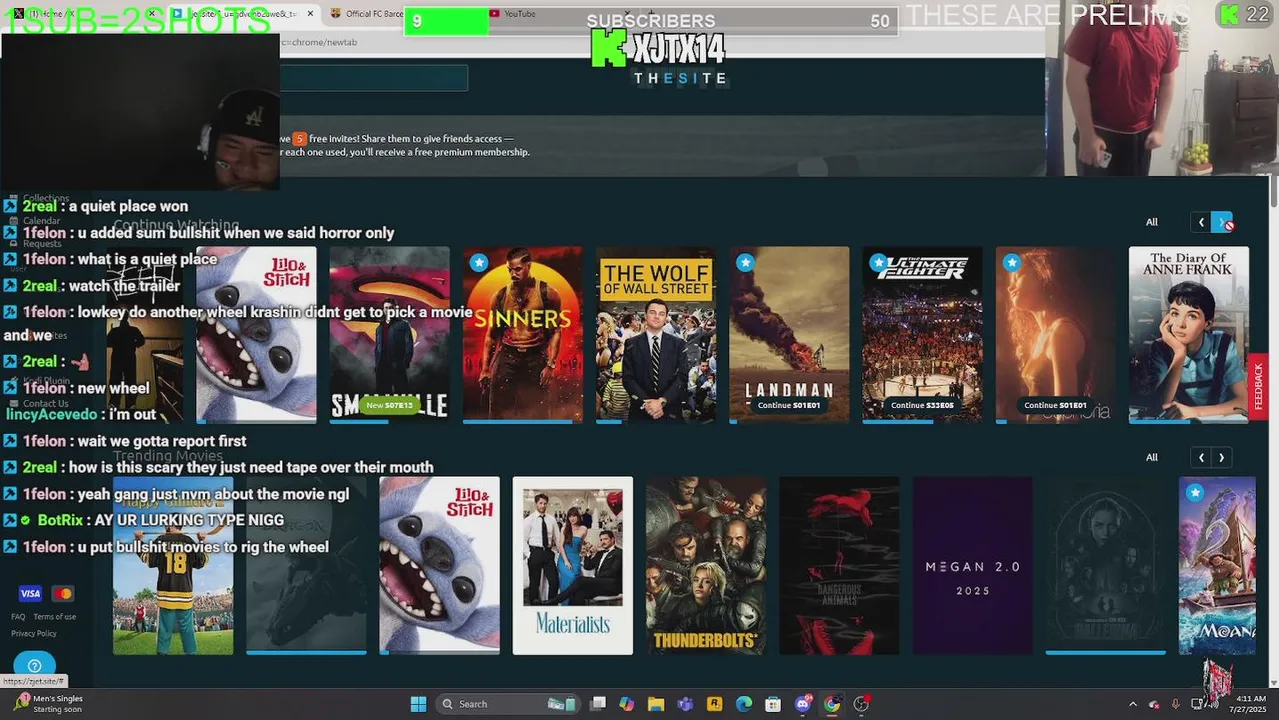Click Continue S01E01 on Landman poster
The height and width of the screenshot is (720, 1279).
(789, 405)
